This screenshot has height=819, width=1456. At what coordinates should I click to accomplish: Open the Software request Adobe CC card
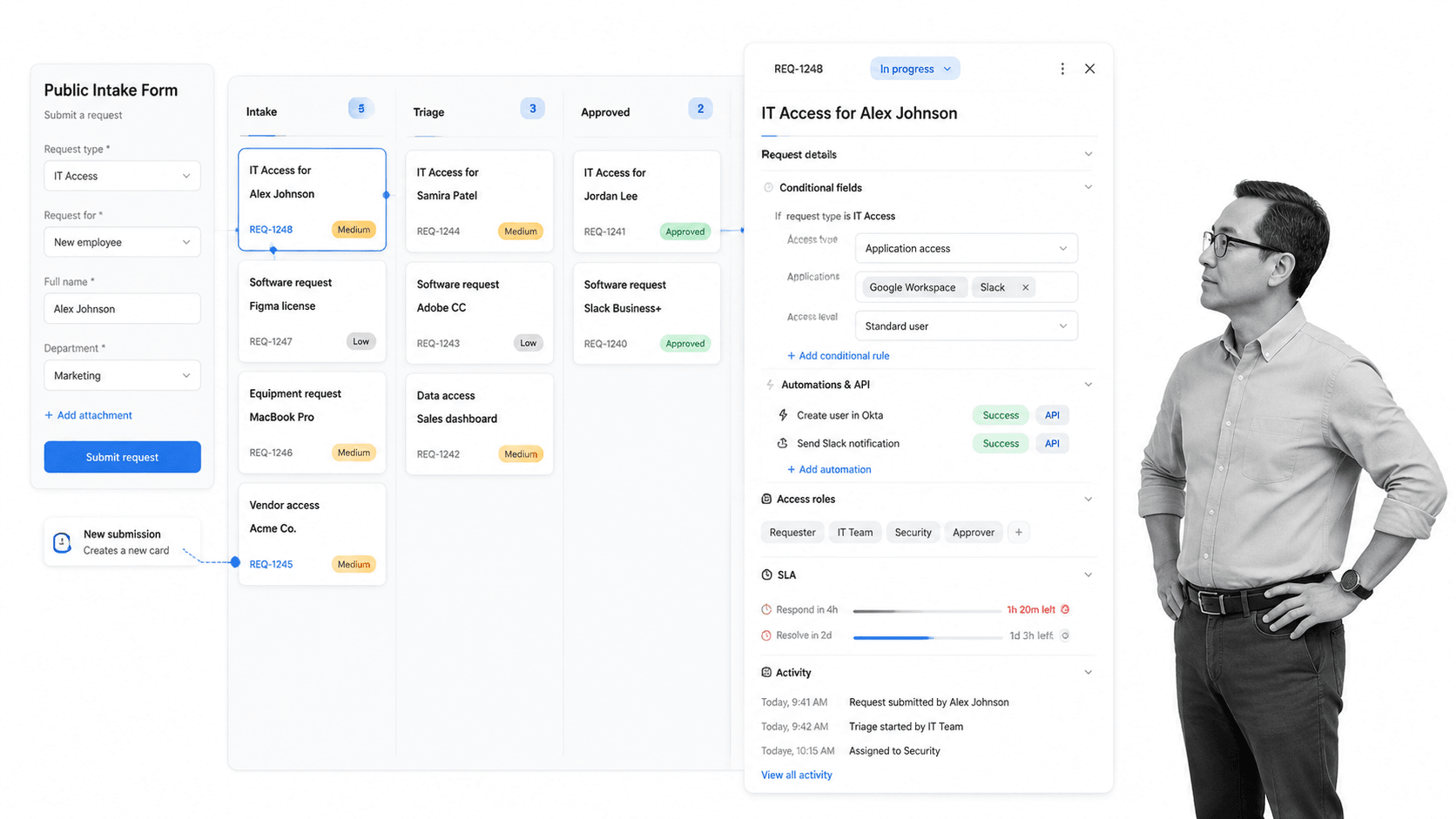tap(479, 313)
